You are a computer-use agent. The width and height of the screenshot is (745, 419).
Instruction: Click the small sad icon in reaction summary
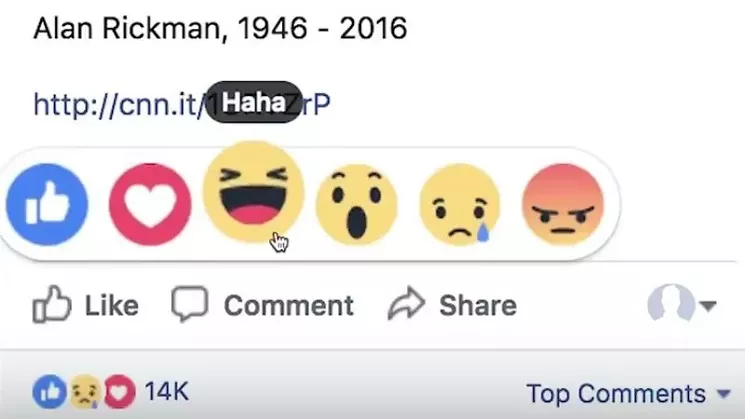[85, 392]
